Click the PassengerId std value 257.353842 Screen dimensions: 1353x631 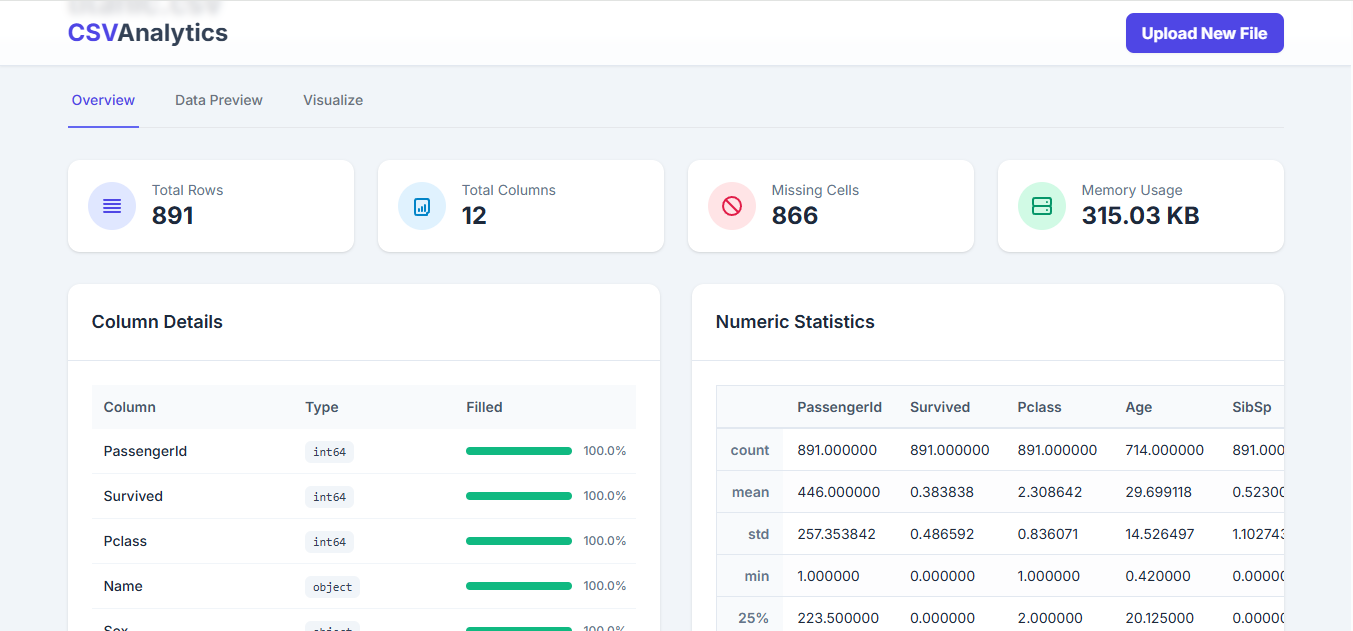[836, 534]
